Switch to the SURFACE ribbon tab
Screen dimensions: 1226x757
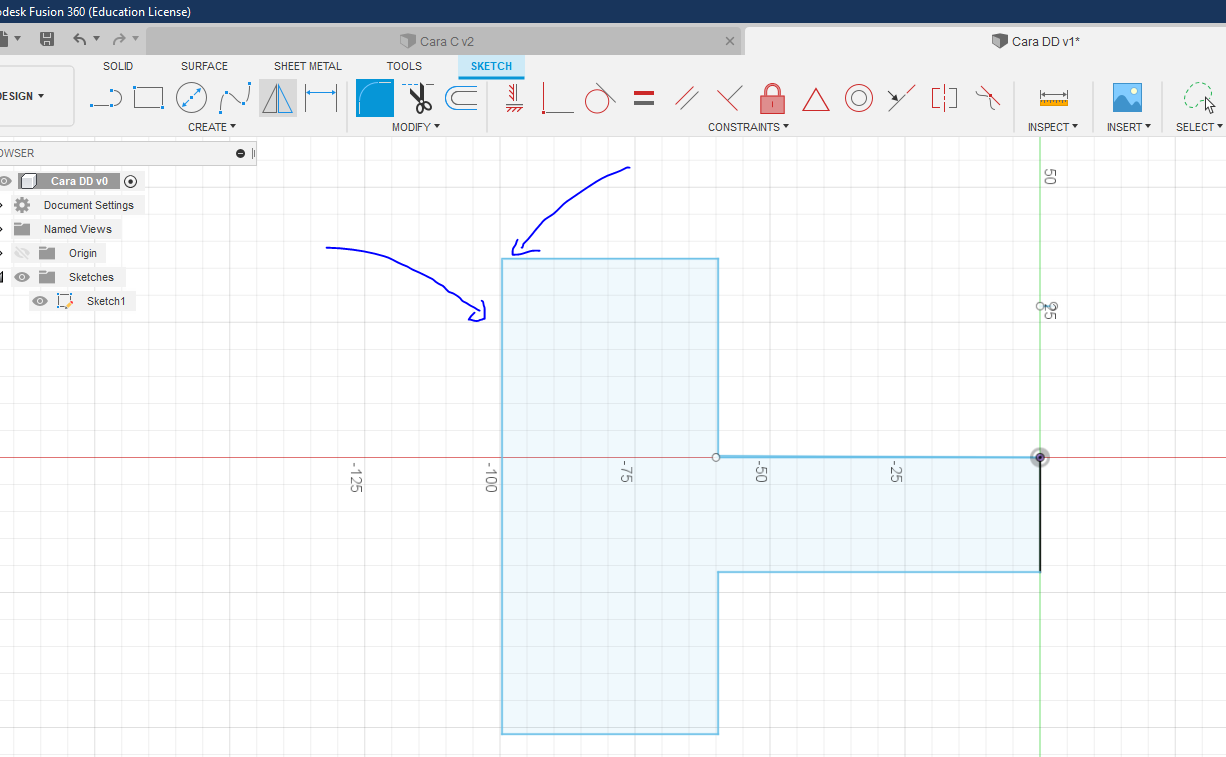204,66
